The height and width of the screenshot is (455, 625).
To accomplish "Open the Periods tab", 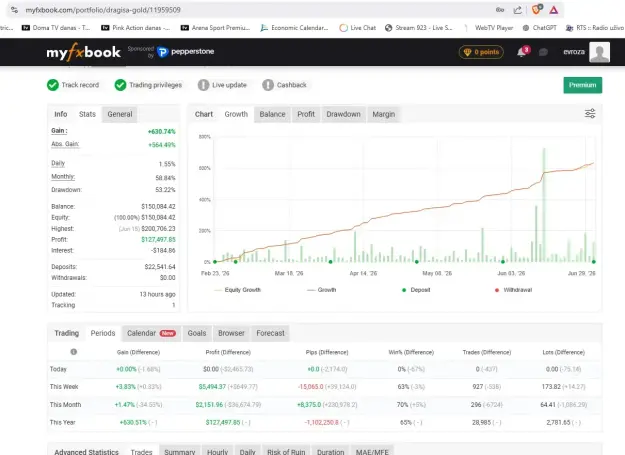I will click(102, 333).
